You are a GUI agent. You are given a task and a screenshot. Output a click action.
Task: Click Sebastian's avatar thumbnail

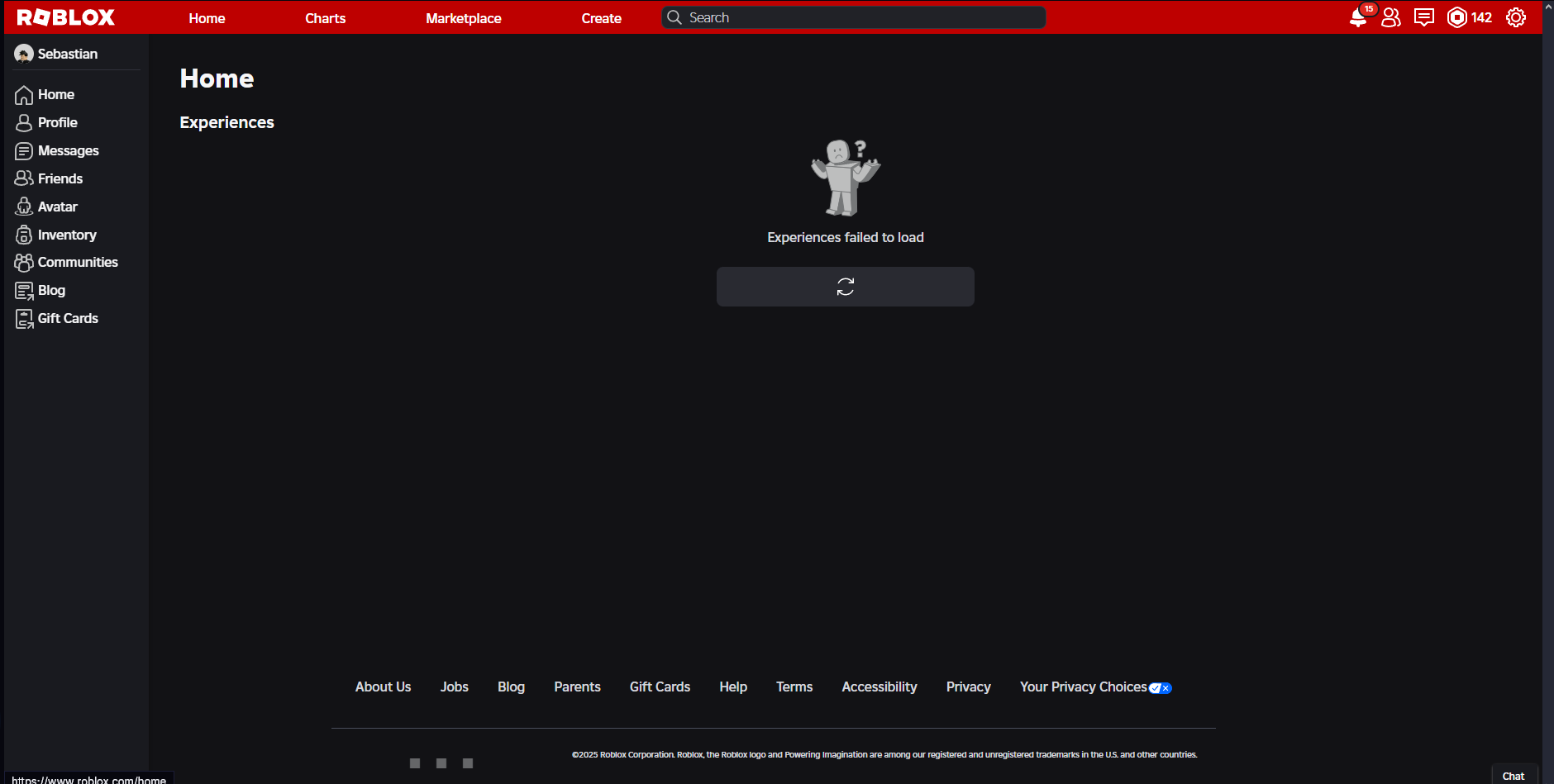(x=24, y=54)
